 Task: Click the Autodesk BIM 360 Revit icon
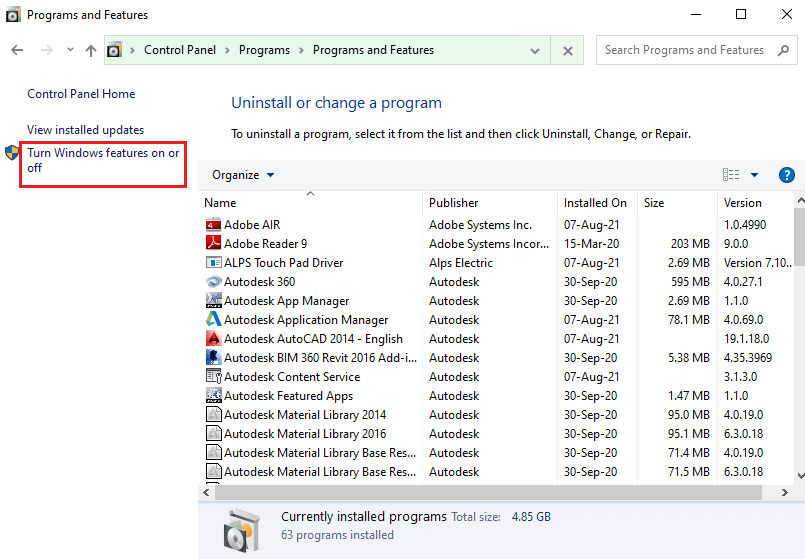(x=214, y=357)
